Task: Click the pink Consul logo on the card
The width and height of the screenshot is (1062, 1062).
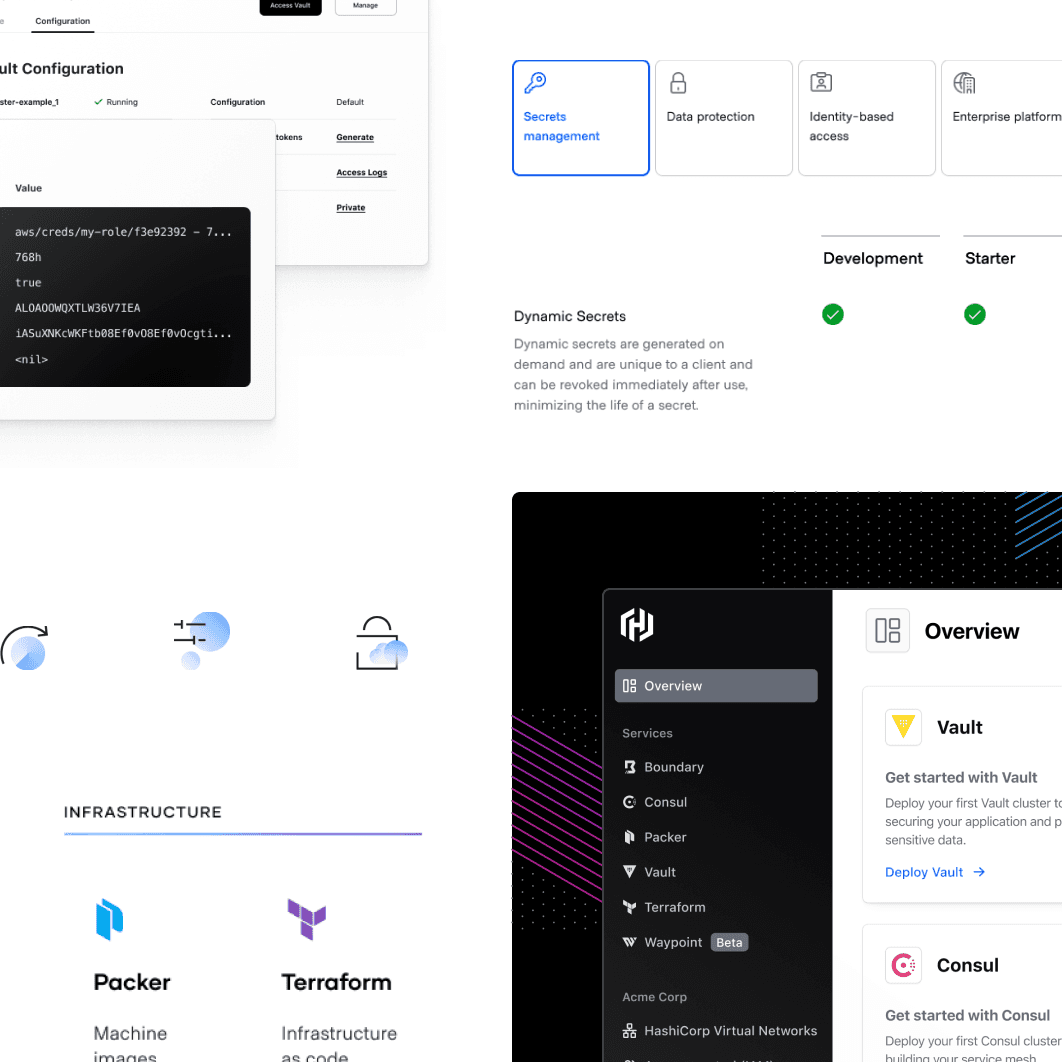Action: coord(903,965)
